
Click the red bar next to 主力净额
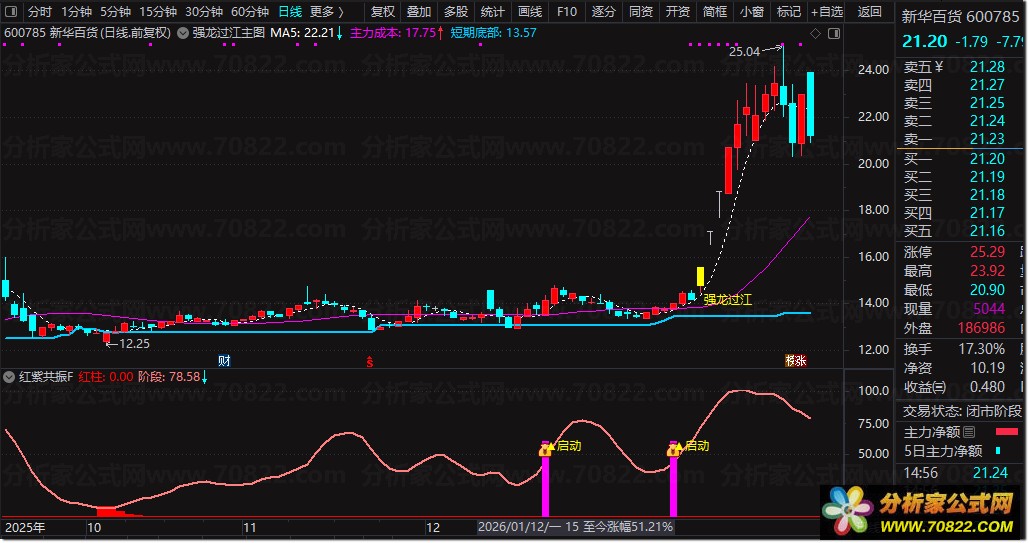[1006, 432]
